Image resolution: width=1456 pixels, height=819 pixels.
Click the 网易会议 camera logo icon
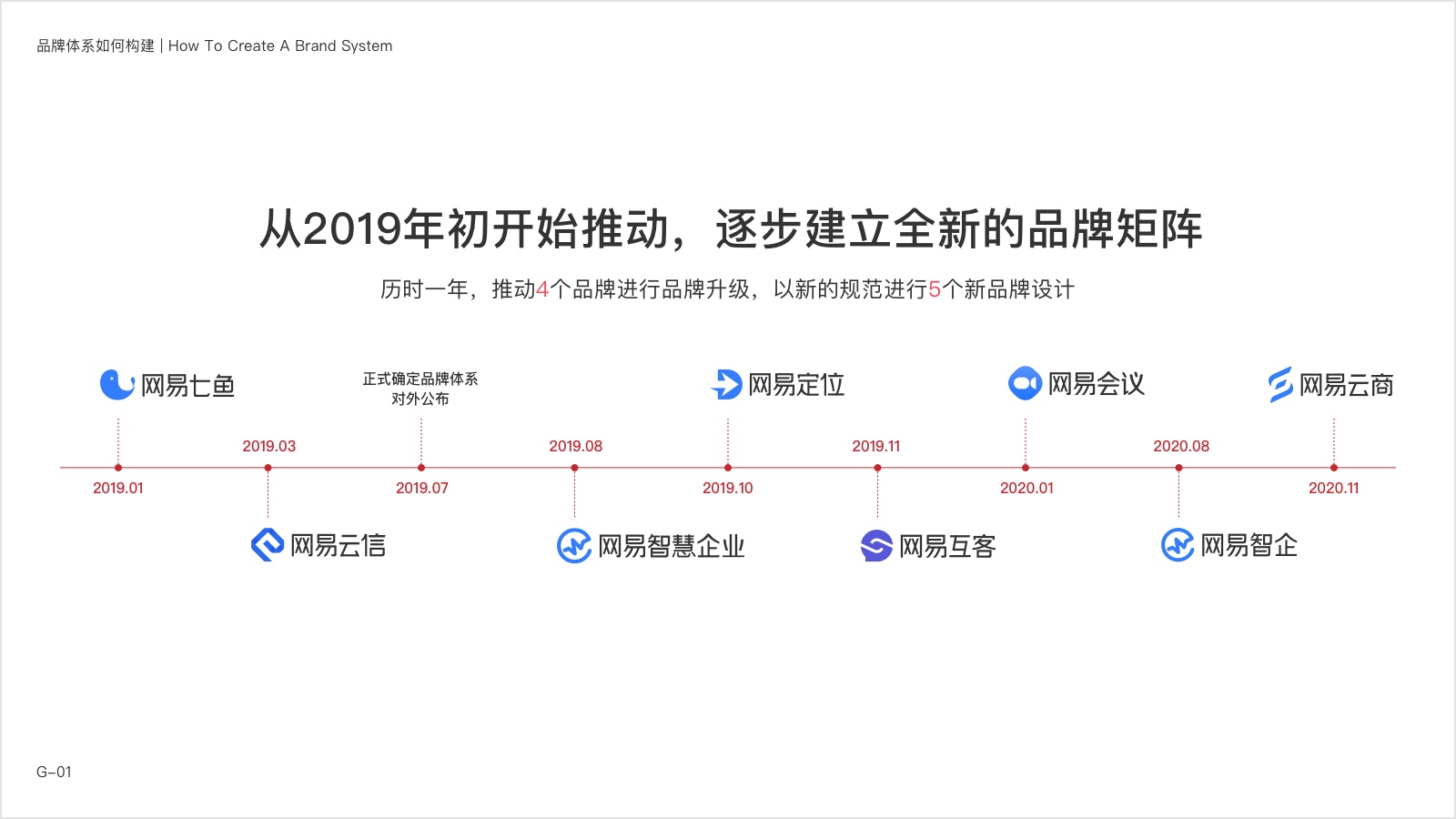pyautogui.click(x=1025, y=383)
